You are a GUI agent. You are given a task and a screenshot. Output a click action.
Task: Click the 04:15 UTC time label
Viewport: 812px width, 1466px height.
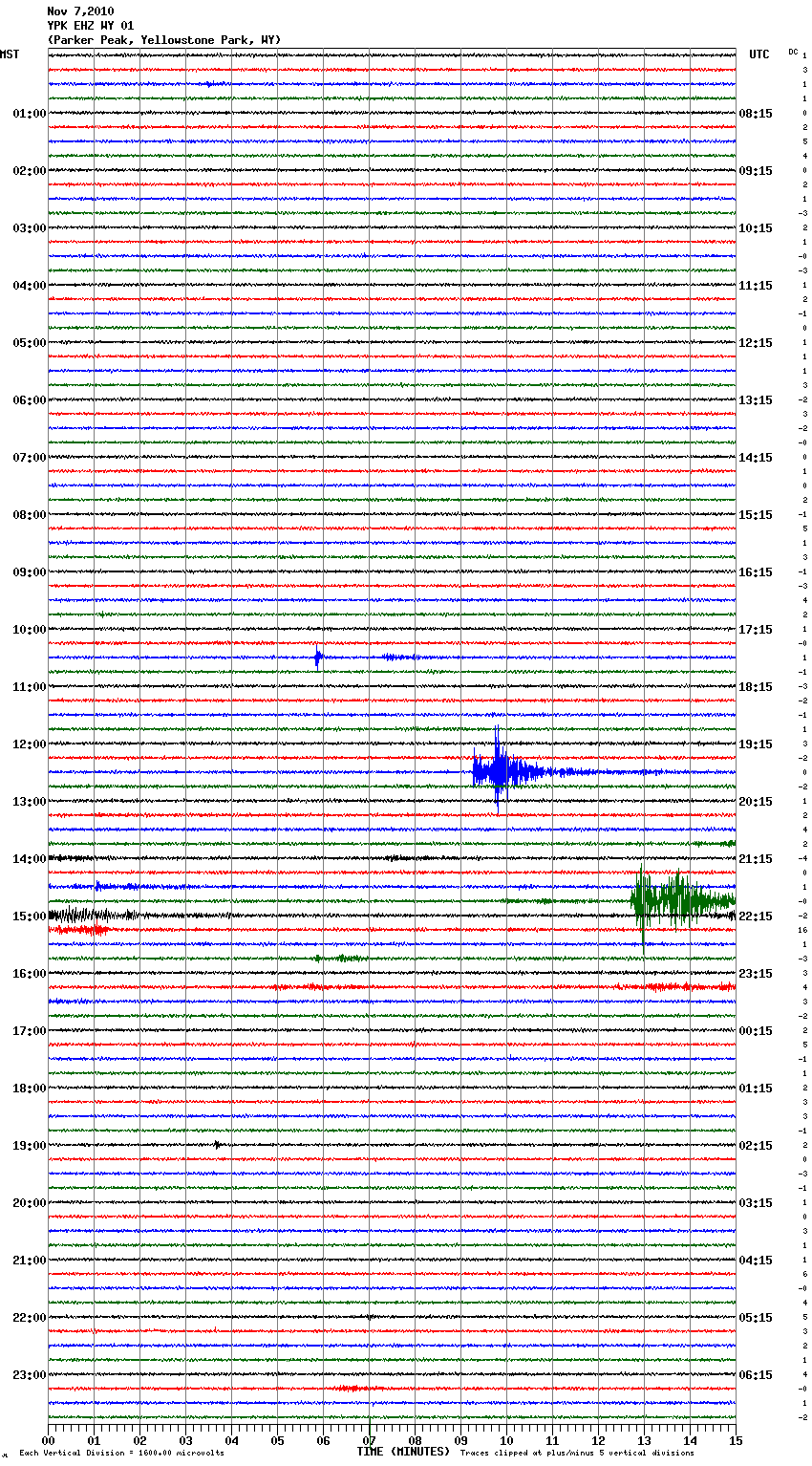756,1261
